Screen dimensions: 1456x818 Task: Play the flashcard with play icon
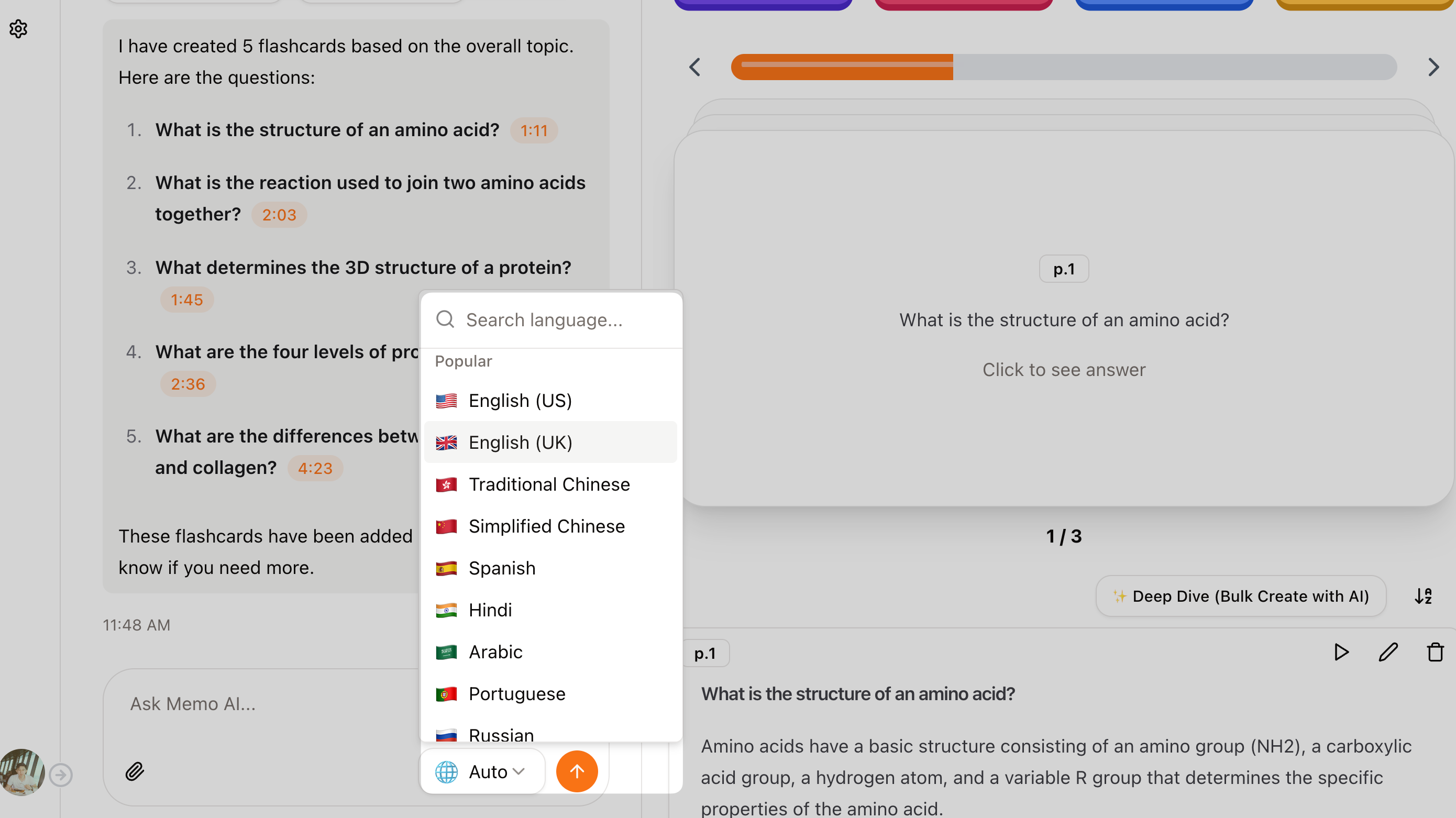pos(1341,653)
